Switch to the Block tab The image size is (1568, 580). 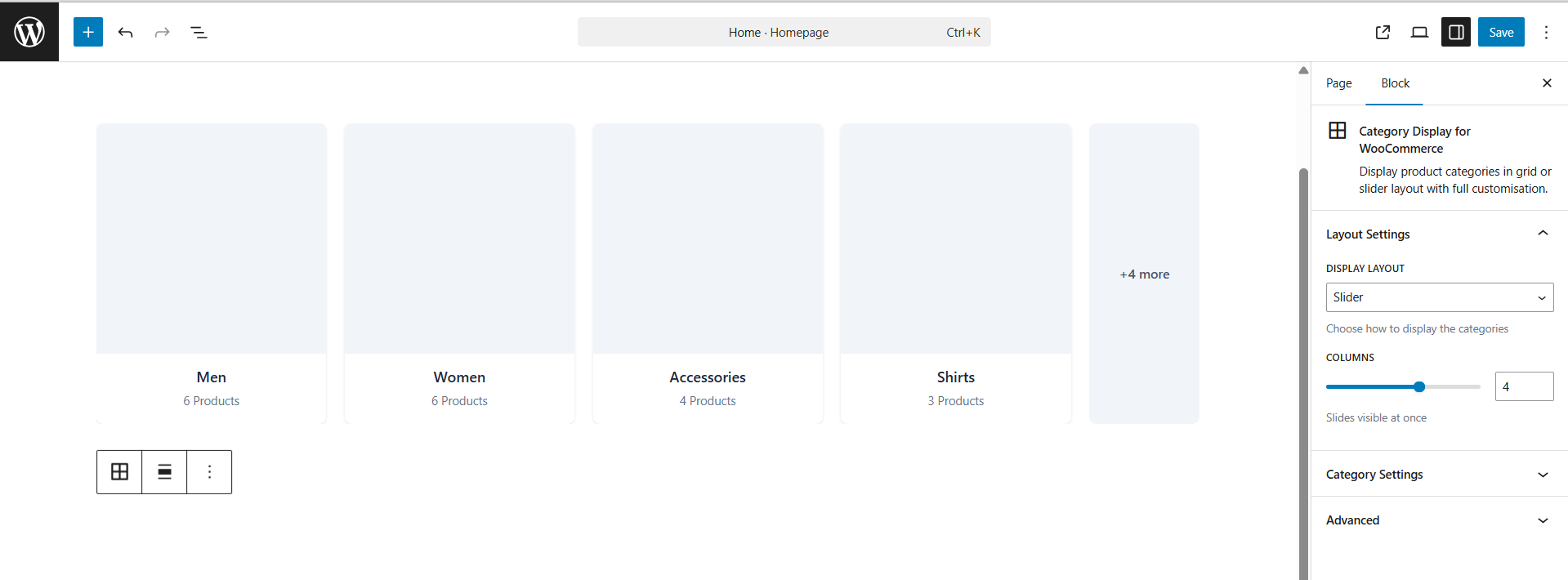pyautogui.click(x=1395, y=83)
